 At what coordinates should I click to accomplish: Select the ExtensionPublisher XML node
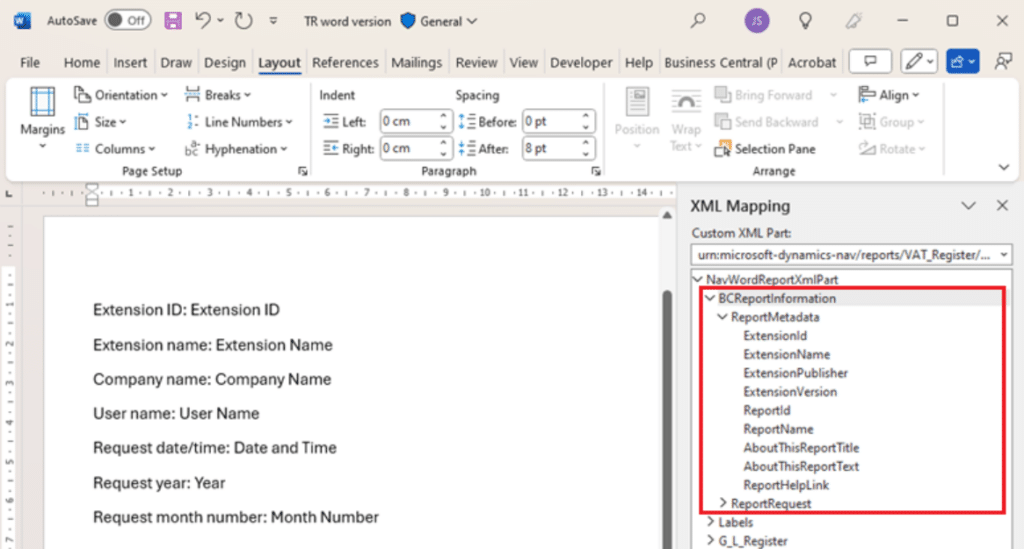pyautogui.click(x=795, y=373)
